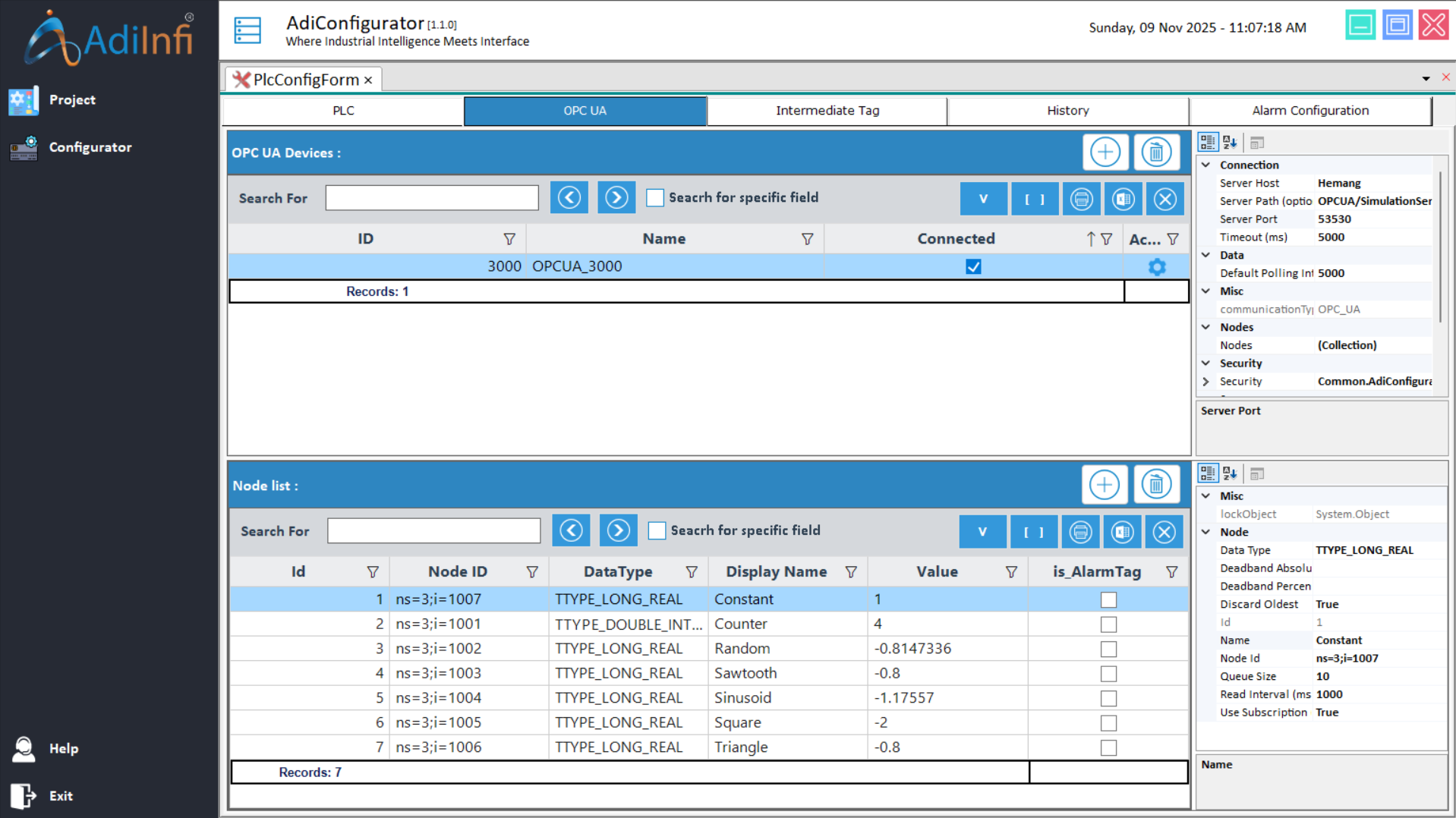Add a new node to Node list
Screen dimensions: 1456x818
coord(1104,485)
